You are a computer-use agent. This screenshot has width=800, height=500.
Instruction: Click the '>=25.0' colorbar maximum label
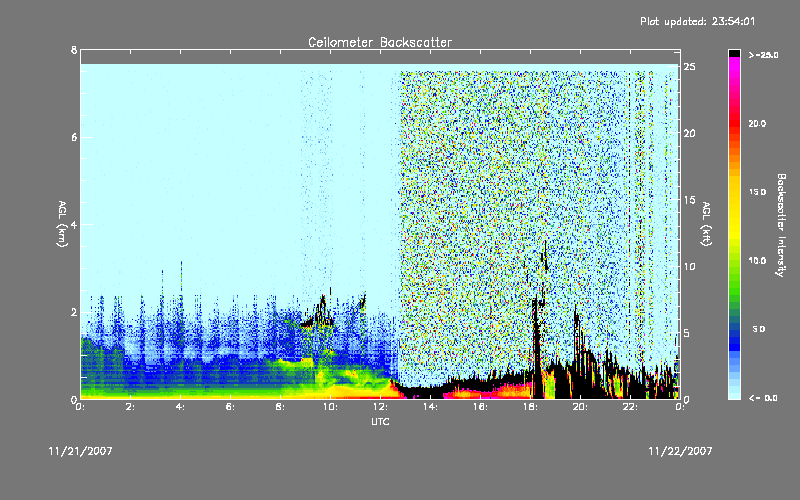[x=763, y=55]
